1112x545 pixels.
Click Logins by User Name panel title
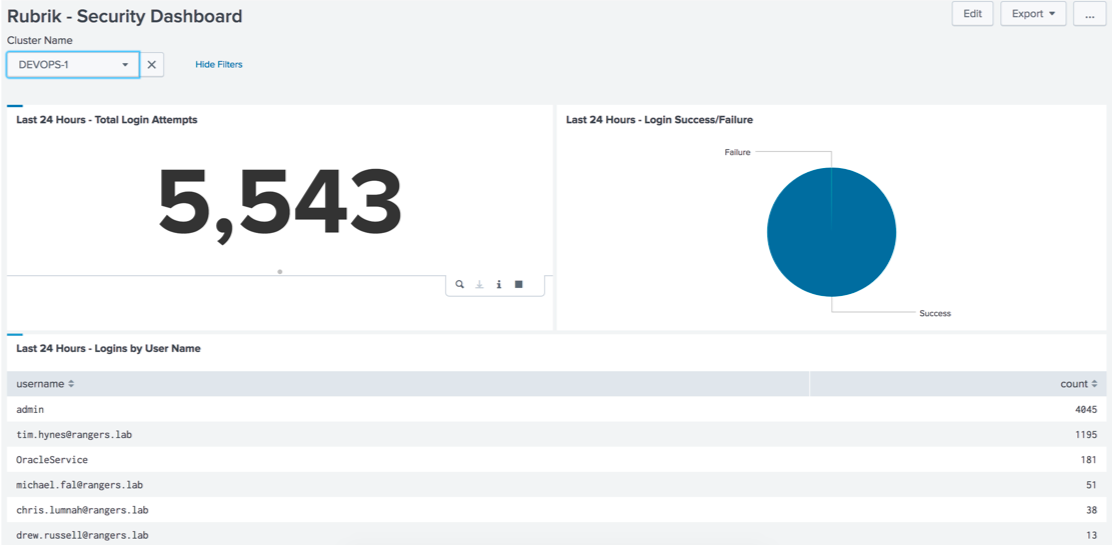pos(108,348)
